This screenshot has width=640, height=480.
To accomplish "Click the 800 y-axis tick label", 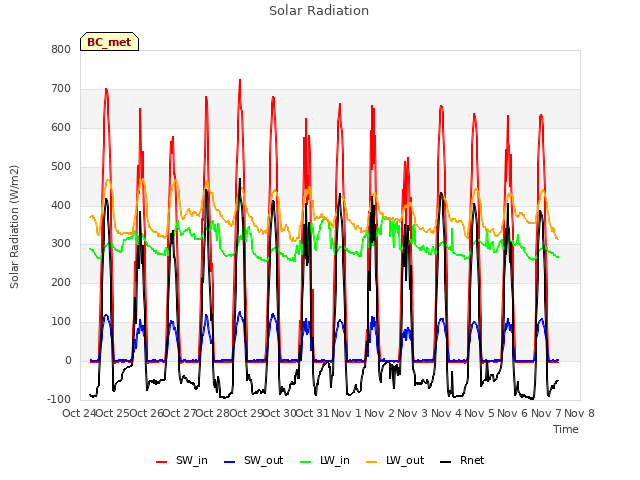I will 61,50.
